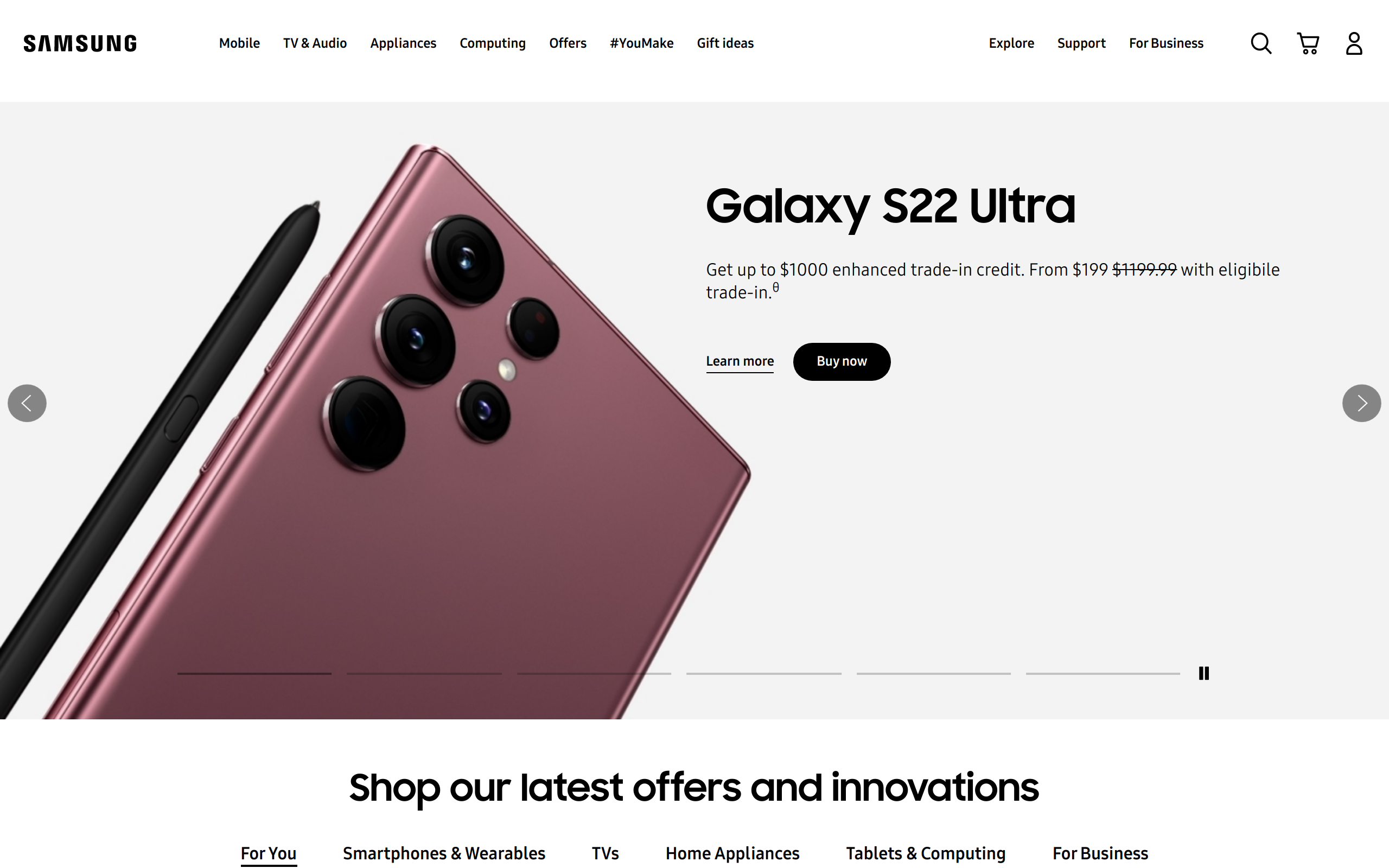Open the user account icon
1389x868 pixels.
pos(1354,43)
